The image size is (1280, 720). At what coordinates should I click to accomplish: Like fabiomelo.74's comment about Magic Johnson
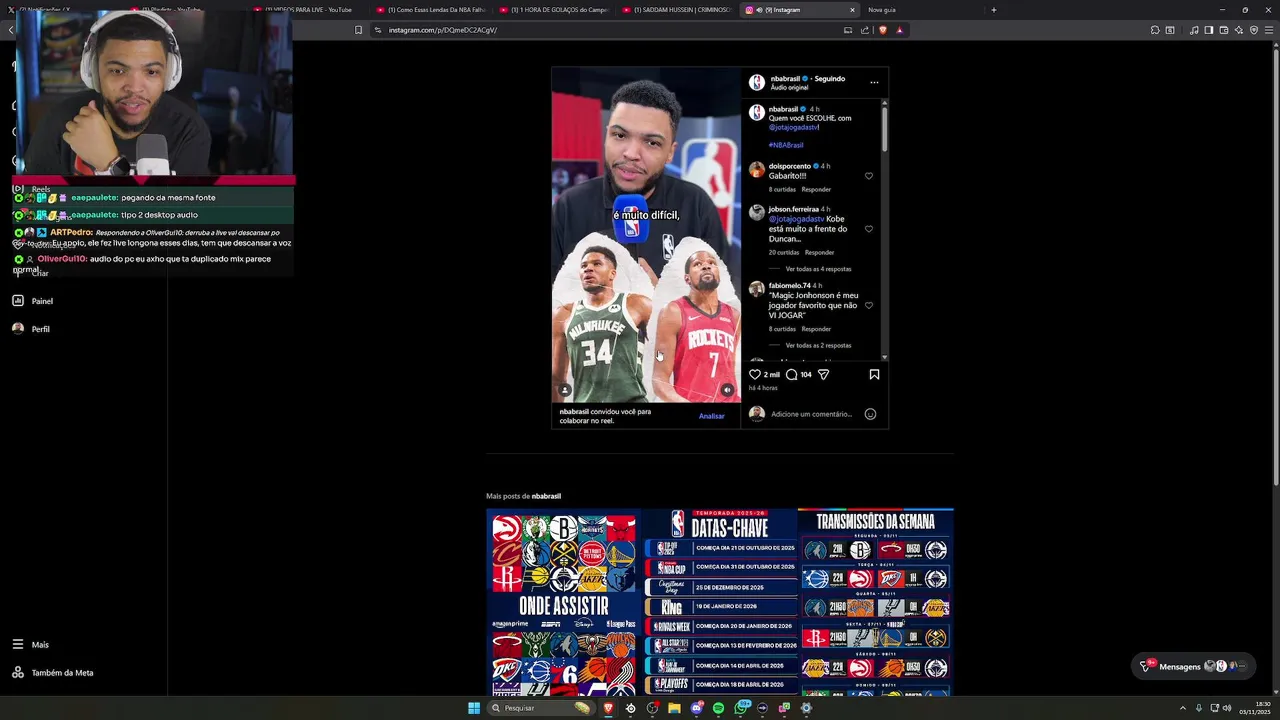point(868,305)
